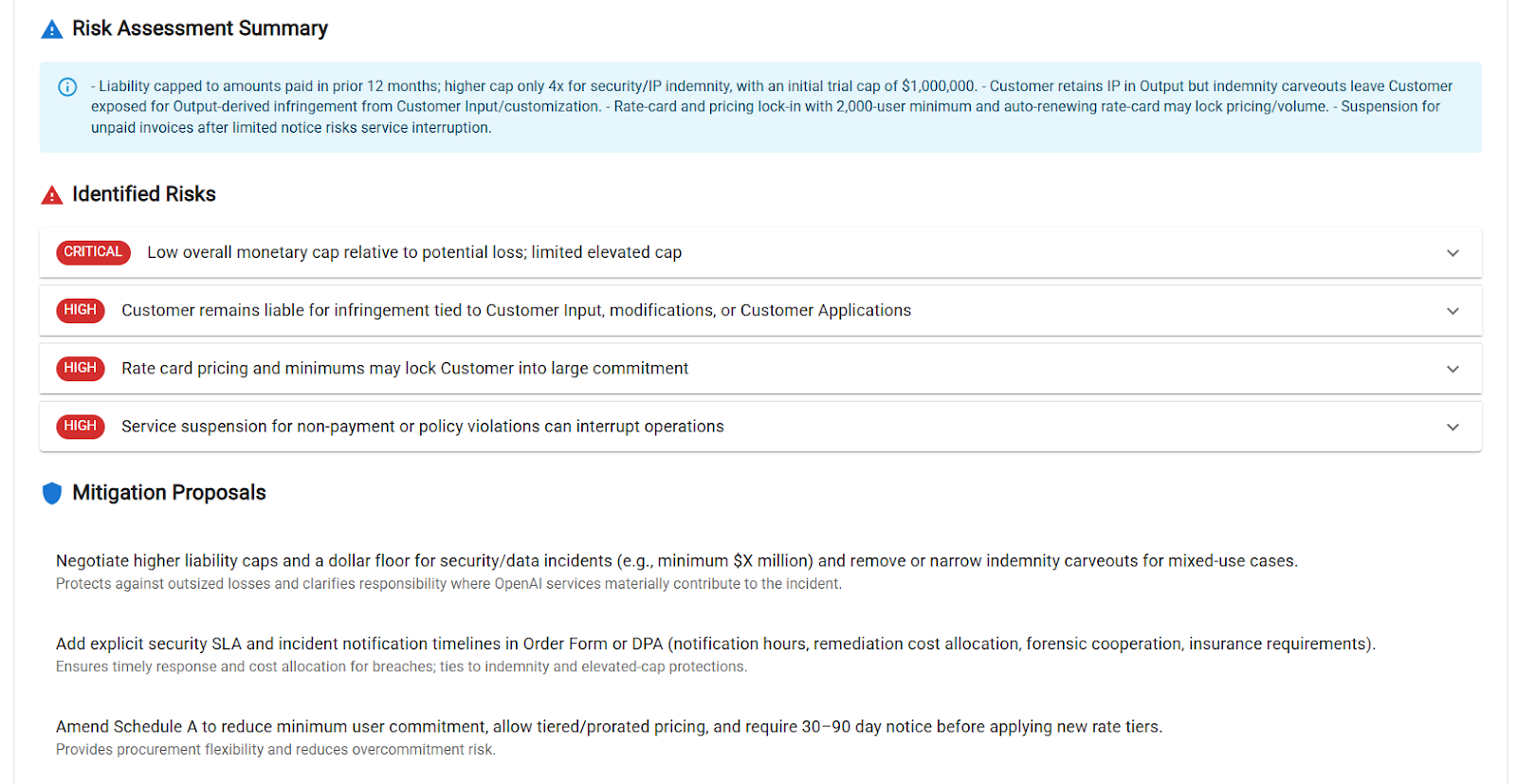Screen dimensions: 1517x784
Task: Open the 'Customer remains liable for infringement' row
Action: [516, 310]
